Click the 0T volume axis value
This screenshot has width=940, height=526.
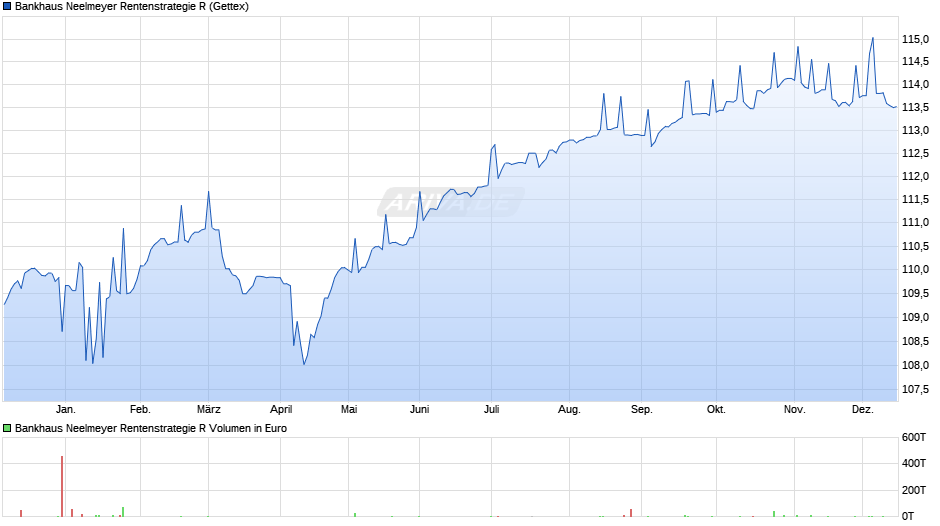pos(908,516)
